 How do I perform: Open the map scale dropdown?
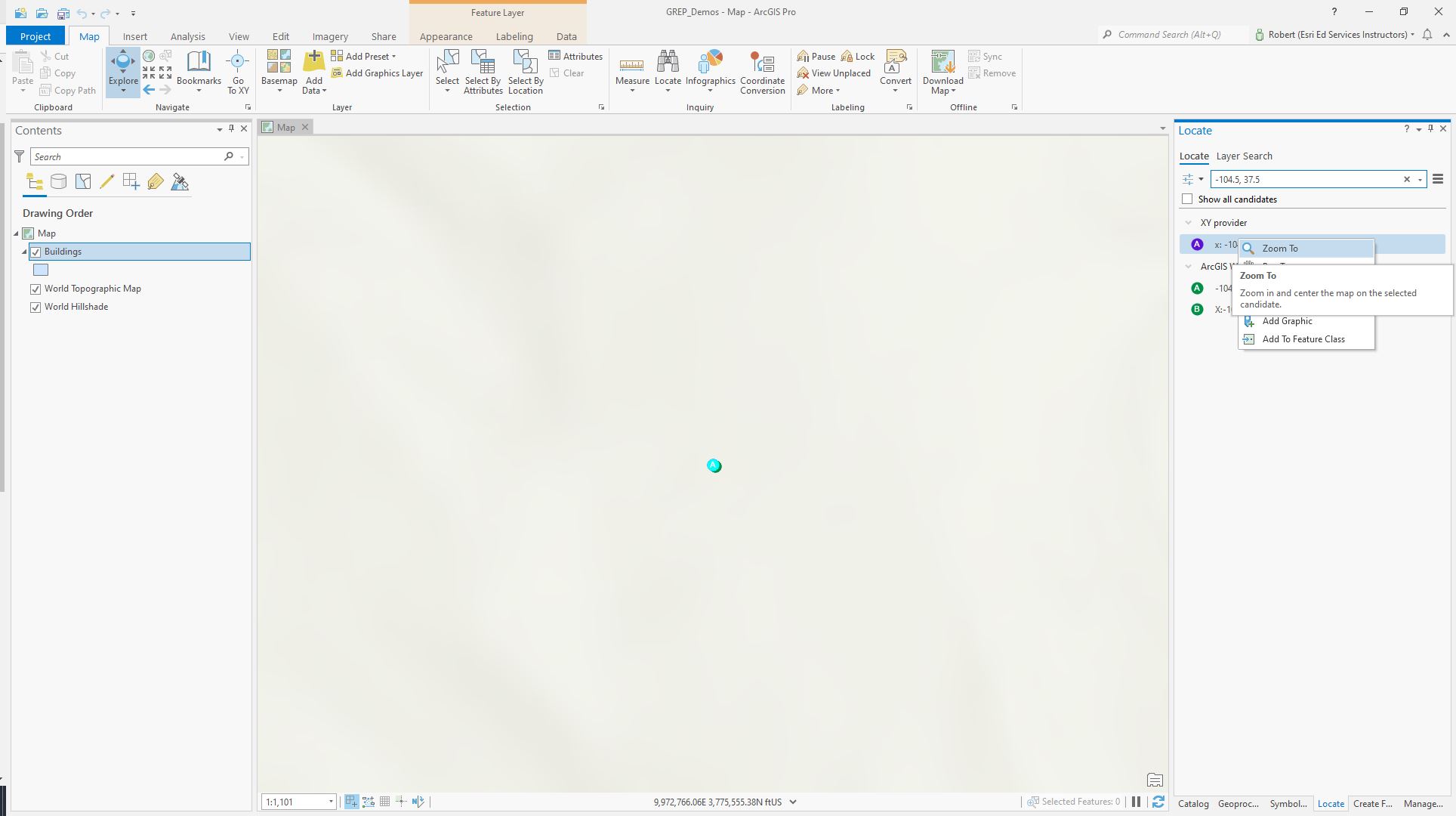point(331,802)
